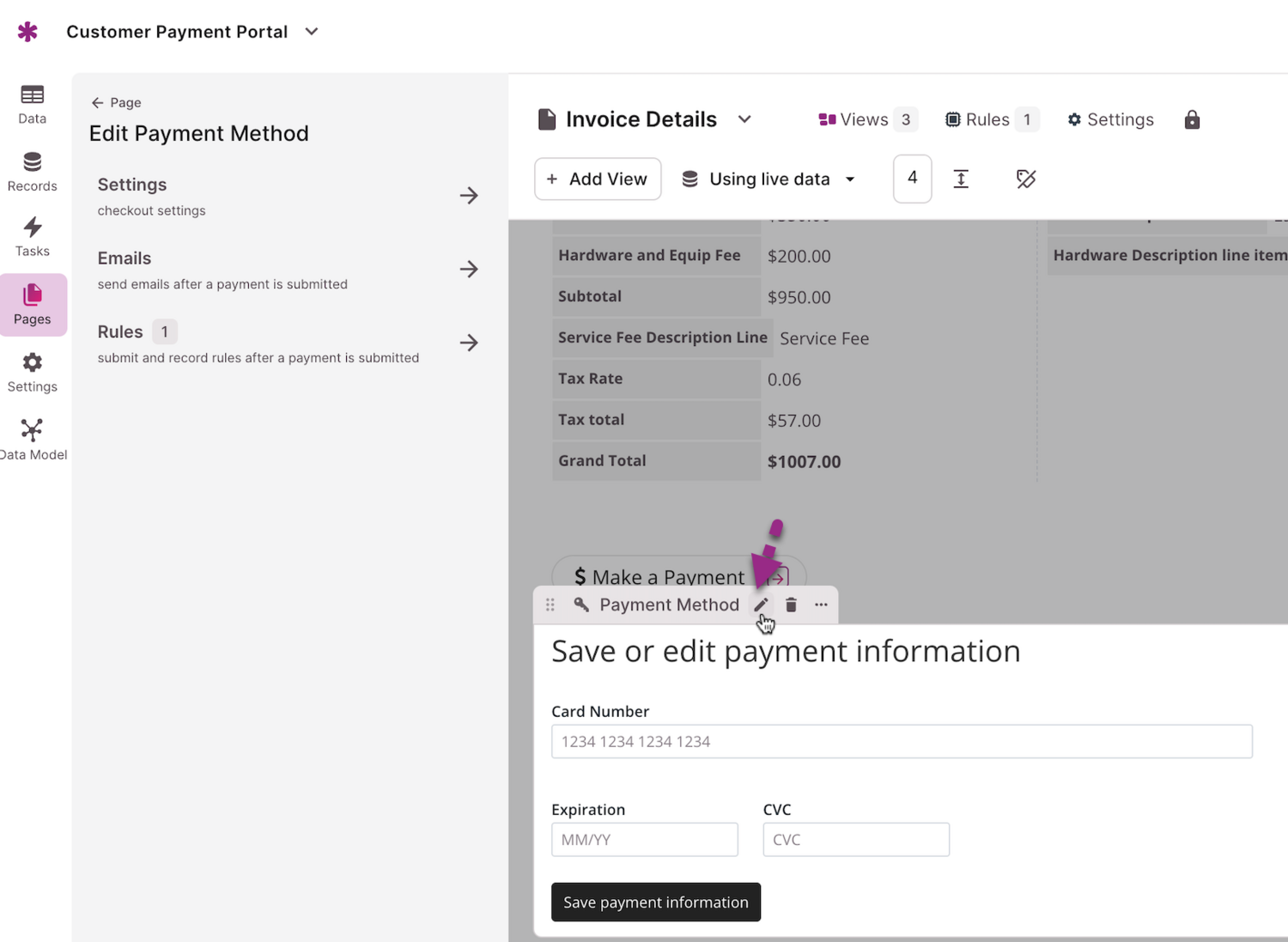
Task: Click the Card Number input field
Action: coord(902,741)
